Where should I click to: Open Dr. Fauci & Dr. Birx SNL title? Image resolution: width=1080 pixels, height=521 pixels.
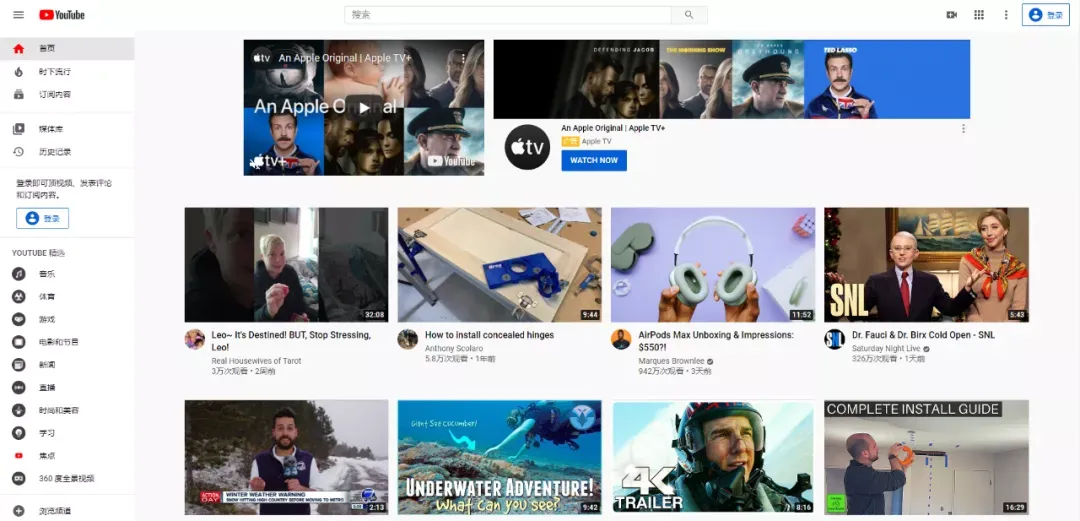(x=924, y=335)
